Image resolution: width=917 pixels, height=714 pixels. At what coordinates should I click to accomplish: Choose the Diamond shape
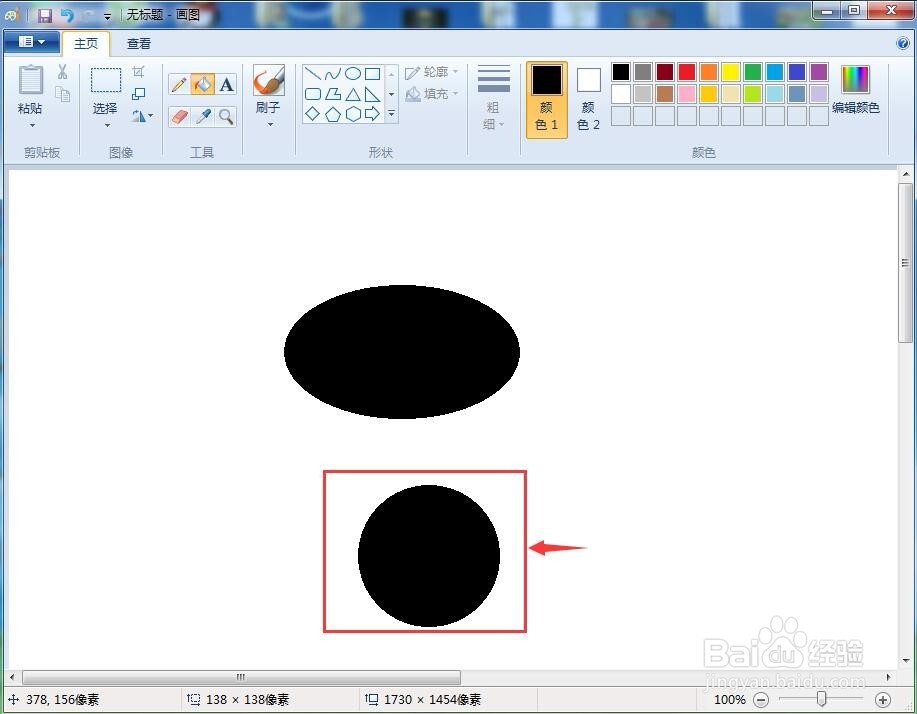pyautogui.click(x=313, y=114)
